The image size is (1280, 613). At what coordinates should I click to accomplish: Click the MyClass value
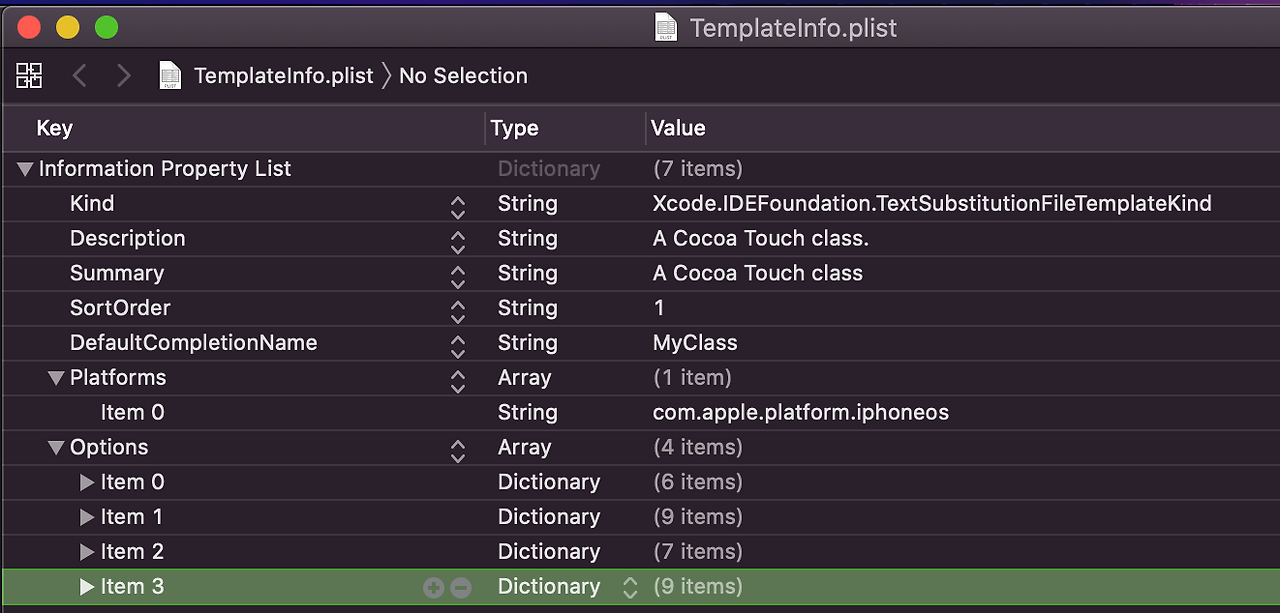695,343
